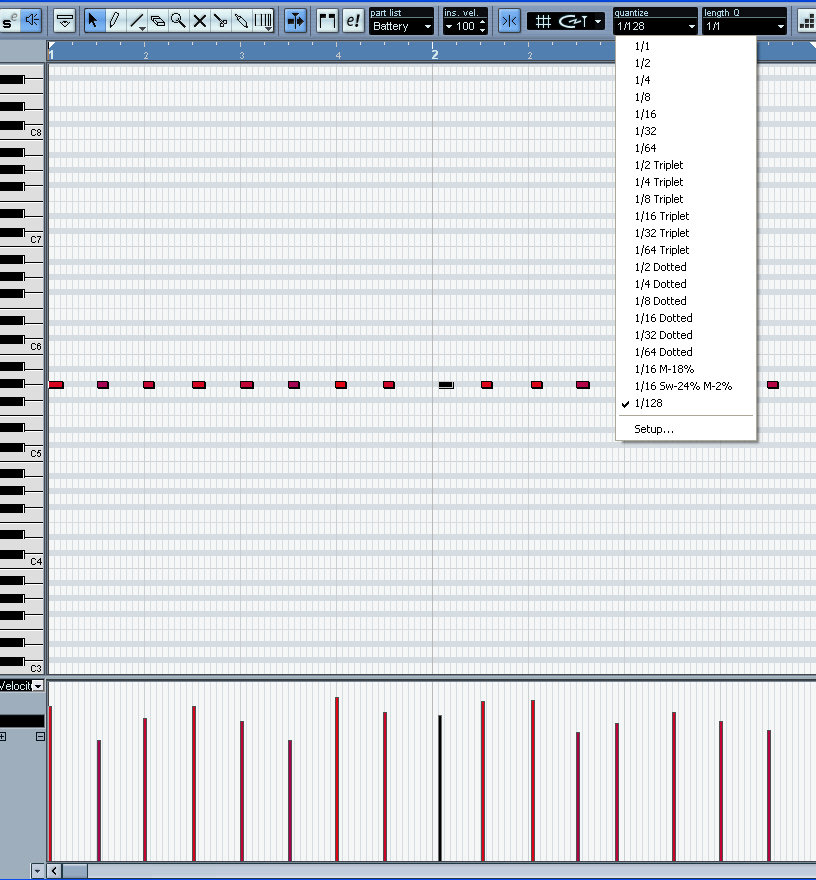Select 1/16 Triplet quantize

tap(686, 216)
